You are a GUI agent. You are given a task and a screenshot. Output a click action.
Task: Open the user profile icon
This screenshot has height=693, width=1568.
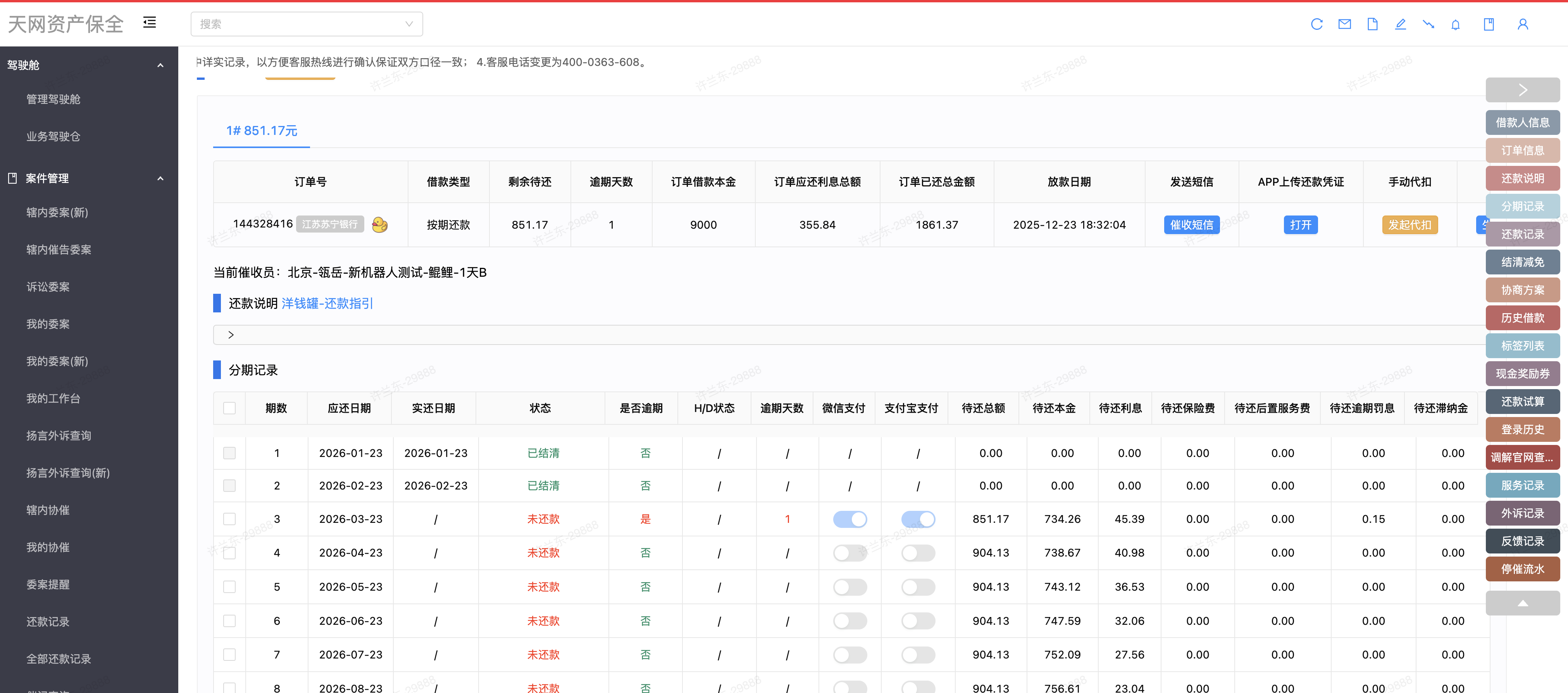(1522, 24)
